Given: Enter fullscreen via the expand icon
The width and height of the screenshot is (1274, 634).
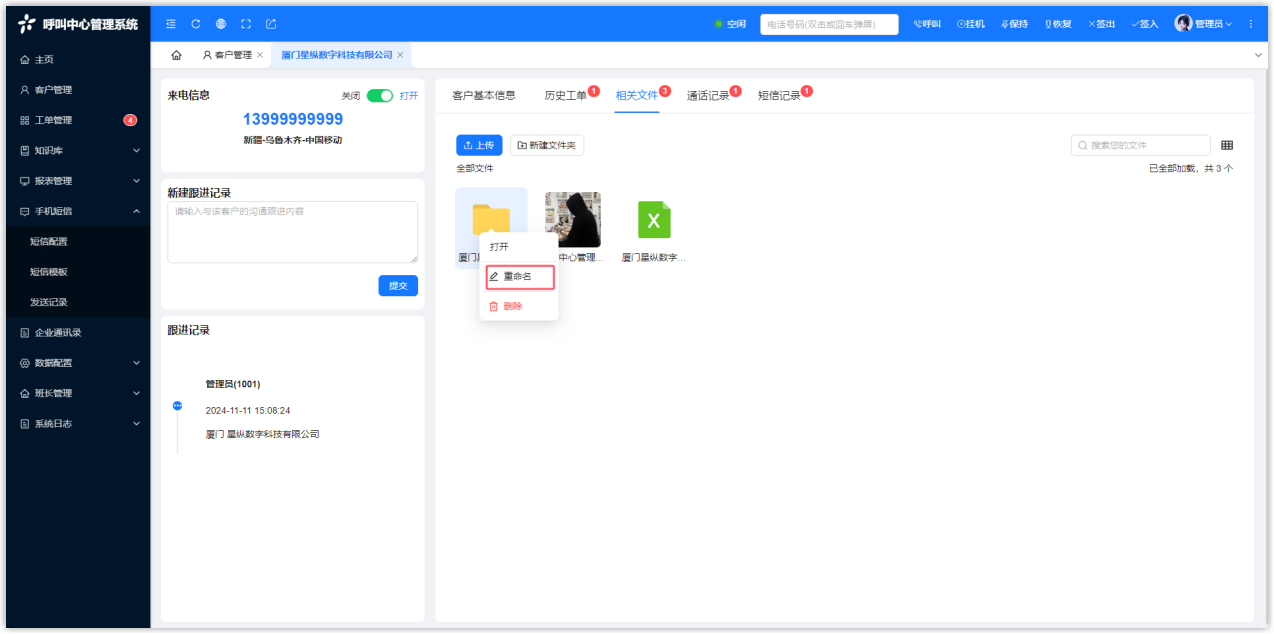Looking at the screenshot, I should pyautogui.click(x=246, y=24).
